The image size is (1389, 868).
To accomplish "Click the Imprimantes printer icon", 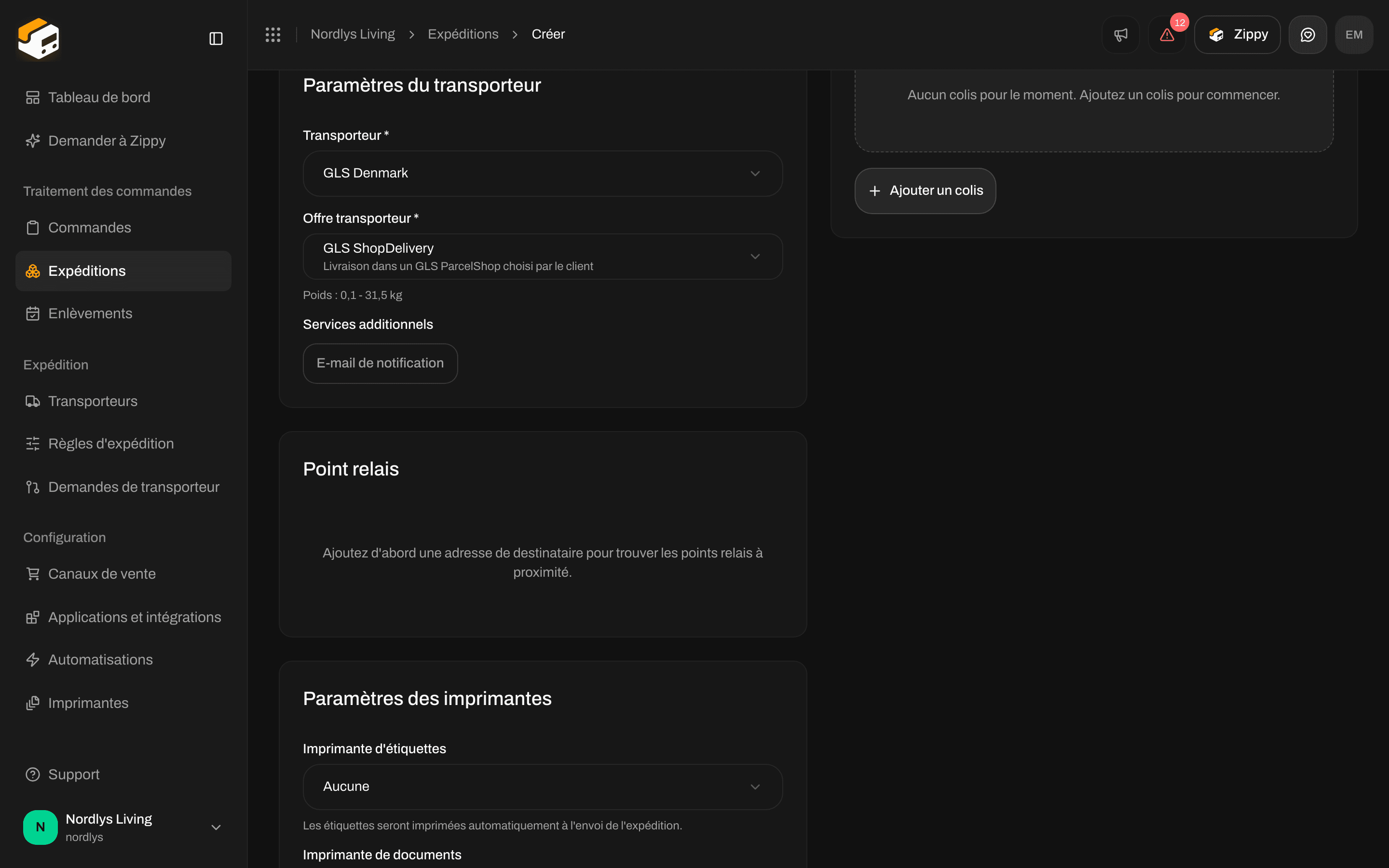I will click(33, 703).
